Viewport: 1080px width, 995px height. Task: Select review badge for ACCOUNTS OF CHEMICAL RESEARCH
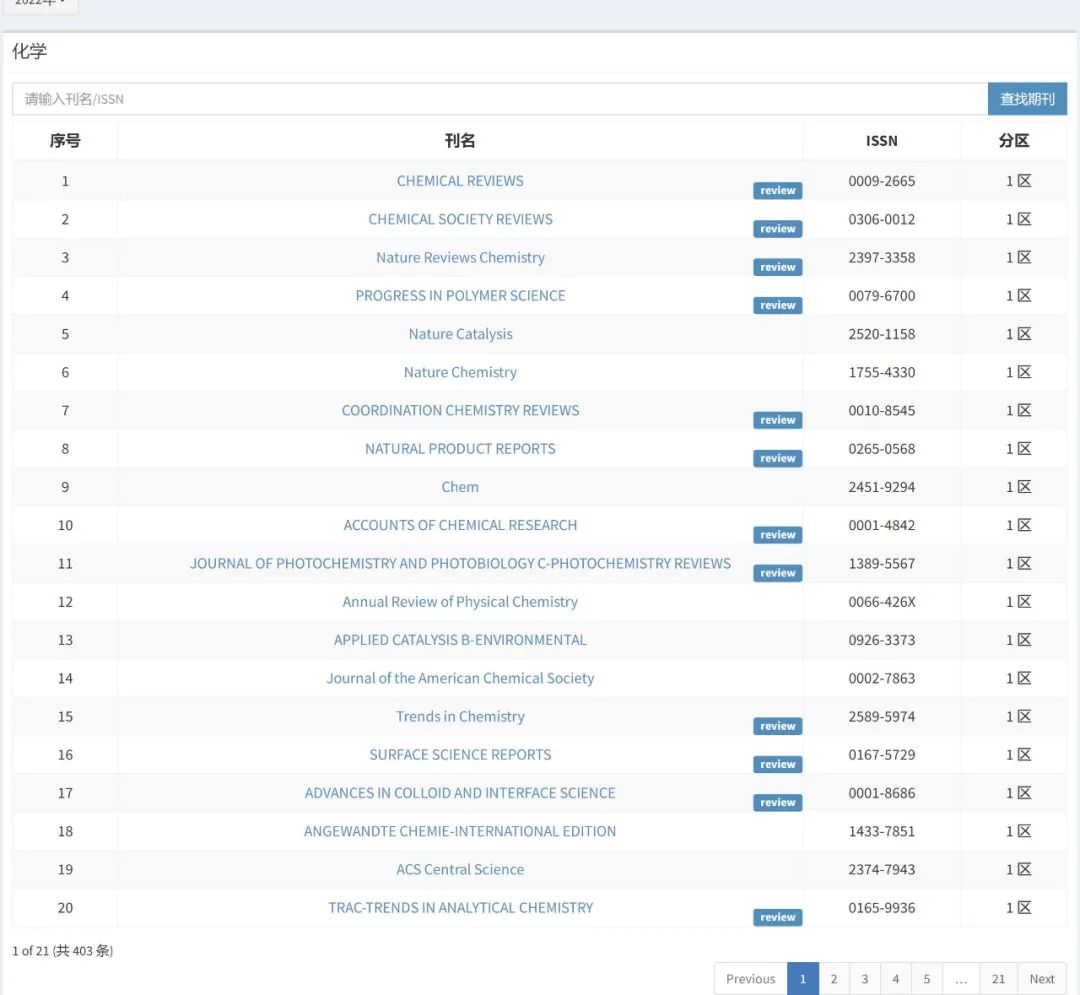(x=777, y=535)
